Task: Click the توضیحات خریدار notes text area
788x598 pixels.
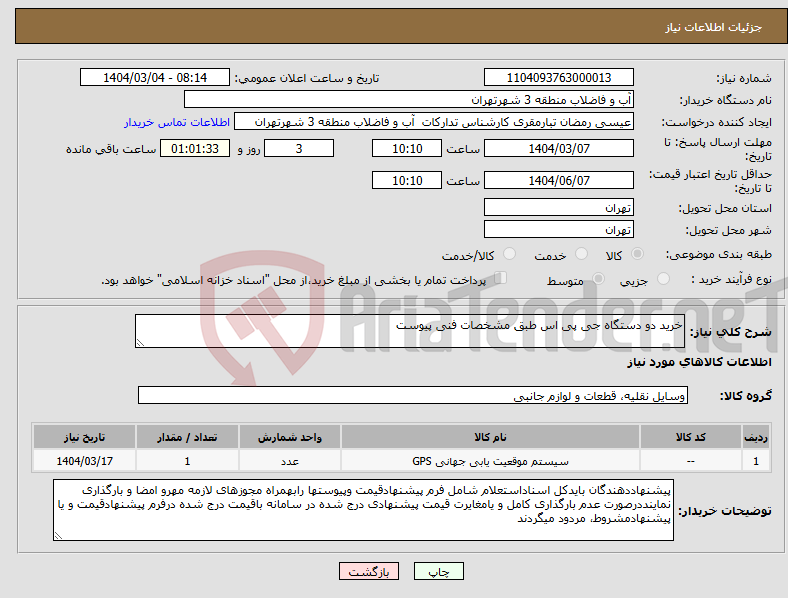Action: [x=363, y=510]
